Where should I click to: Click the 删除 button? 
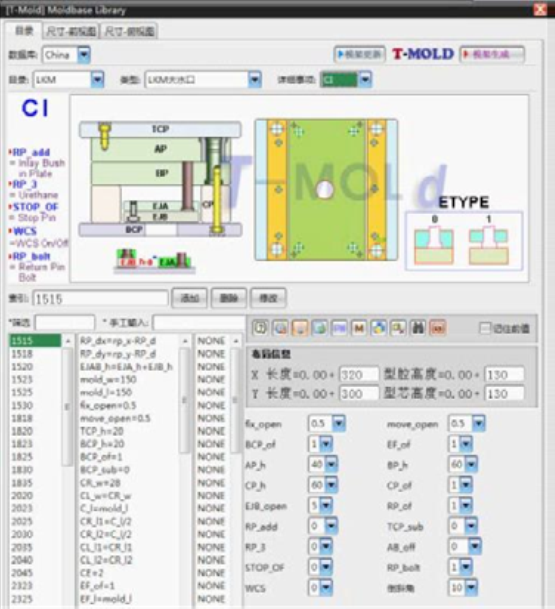tap(229, 298)
